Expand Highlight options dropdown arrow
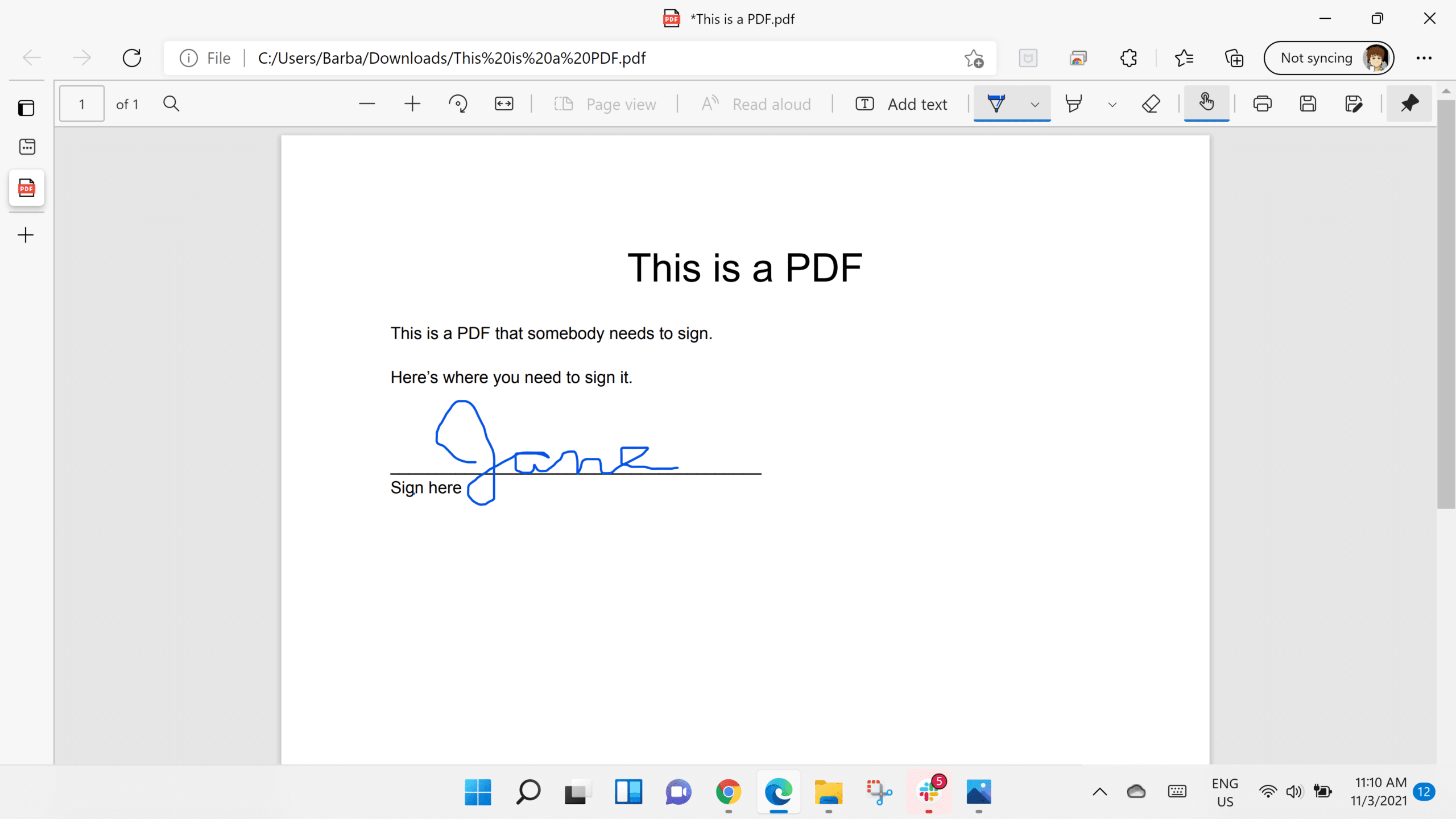The height and width of the screenshot is (819, 1456). point(1112,105)
